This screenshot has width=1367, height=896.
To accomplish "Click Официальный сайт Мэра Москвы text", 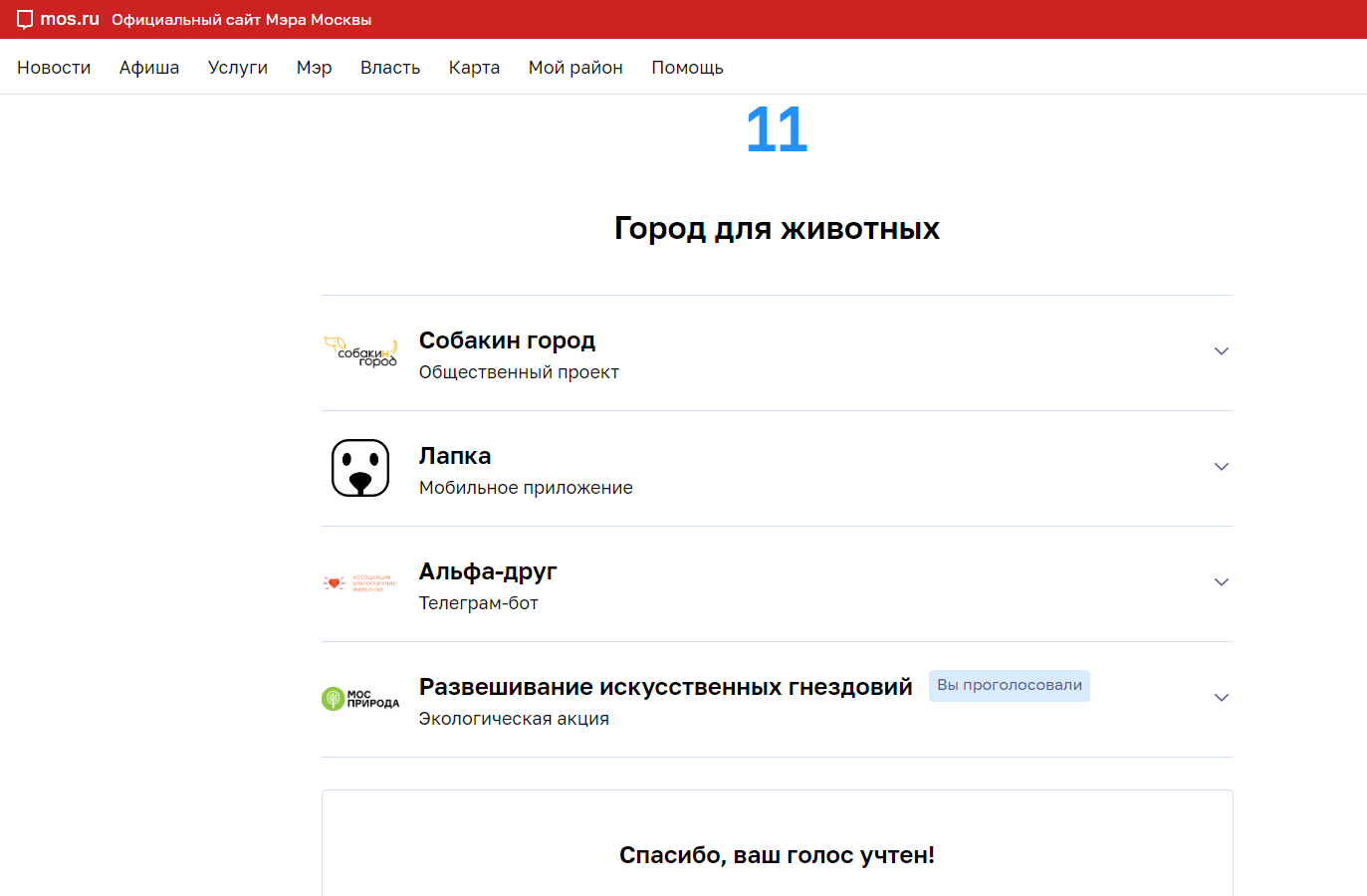I will coord(242,20).
